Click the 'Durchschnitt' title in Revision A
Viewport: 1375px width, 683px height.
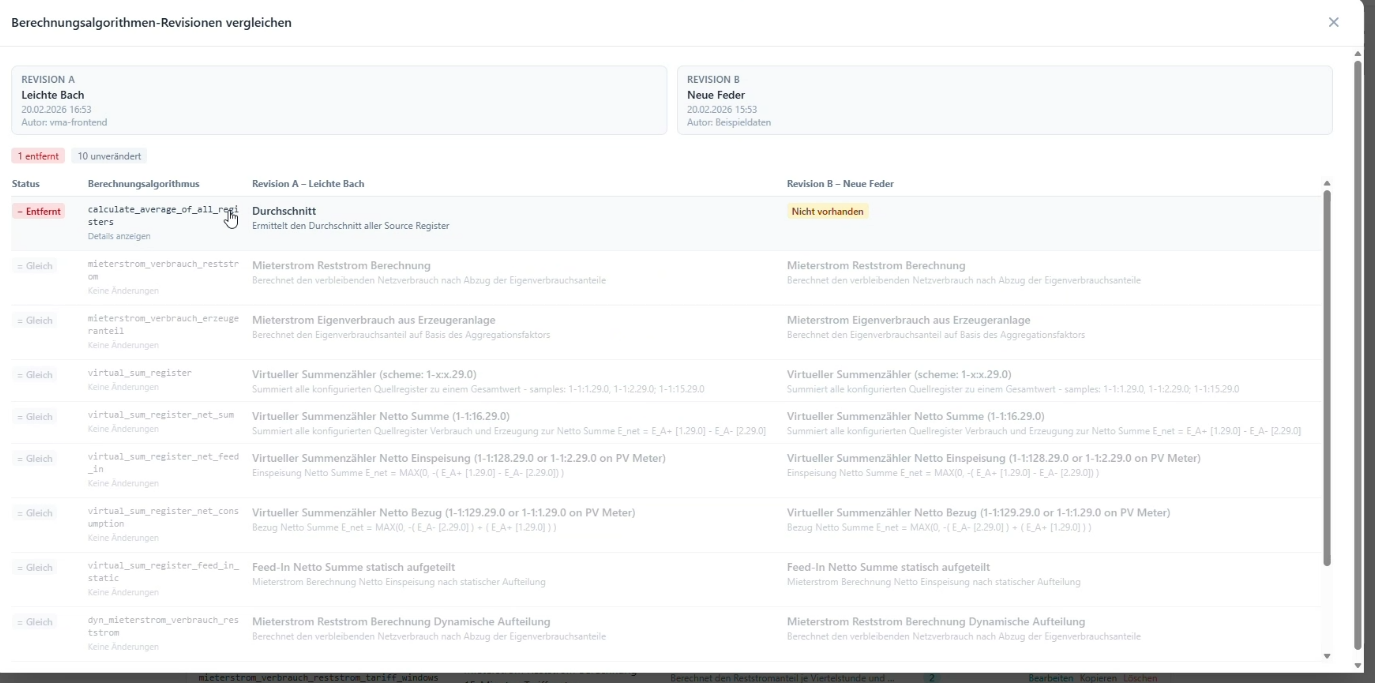click(284, 211)
